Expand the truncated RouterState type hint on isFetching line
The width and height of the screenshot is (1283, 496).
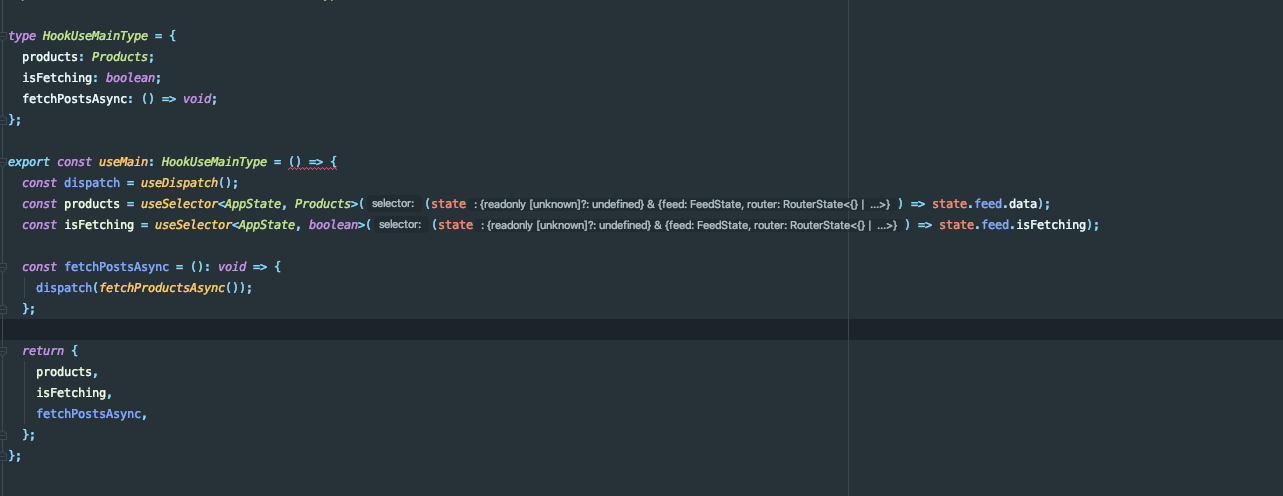[886, 225]
